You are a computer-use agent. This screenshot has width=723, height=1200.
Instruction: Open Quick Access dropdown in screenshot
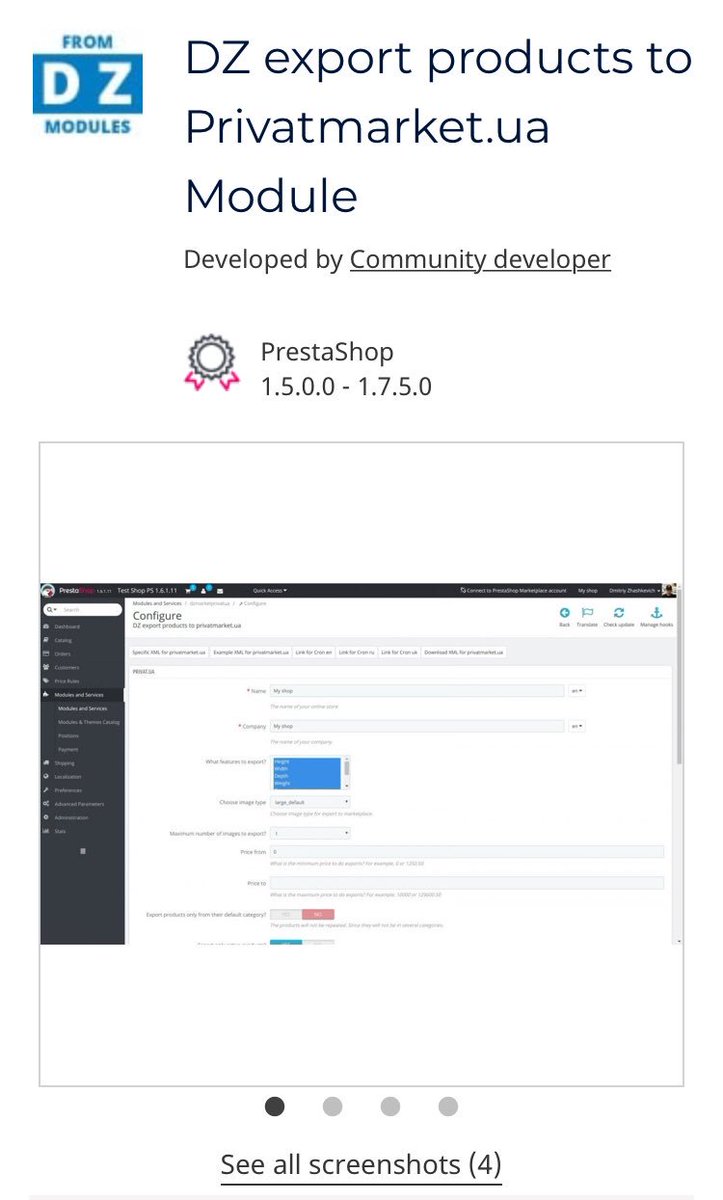pos(270,591)
